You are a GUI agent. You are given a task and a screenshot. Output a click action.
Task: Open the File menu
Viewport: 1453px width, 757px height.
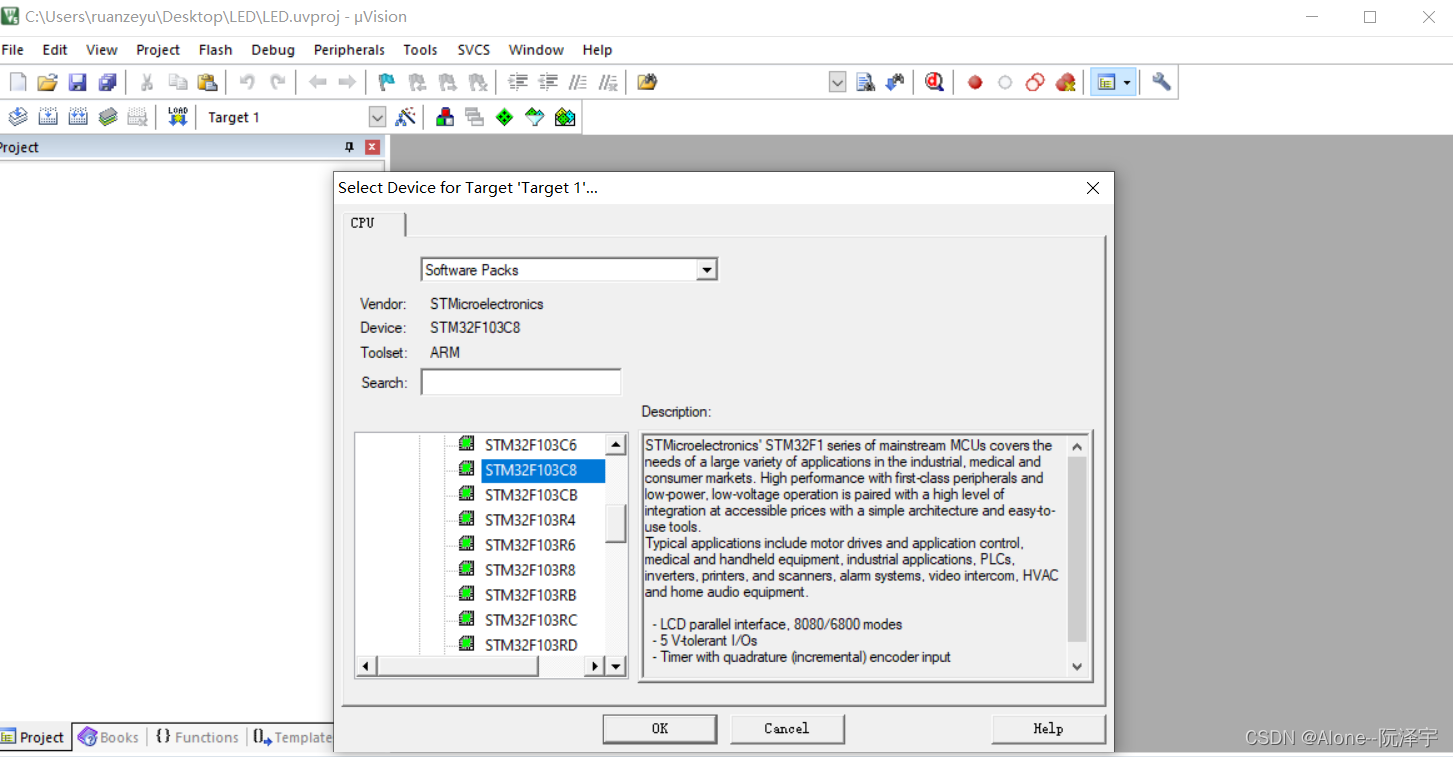(13, 49)
